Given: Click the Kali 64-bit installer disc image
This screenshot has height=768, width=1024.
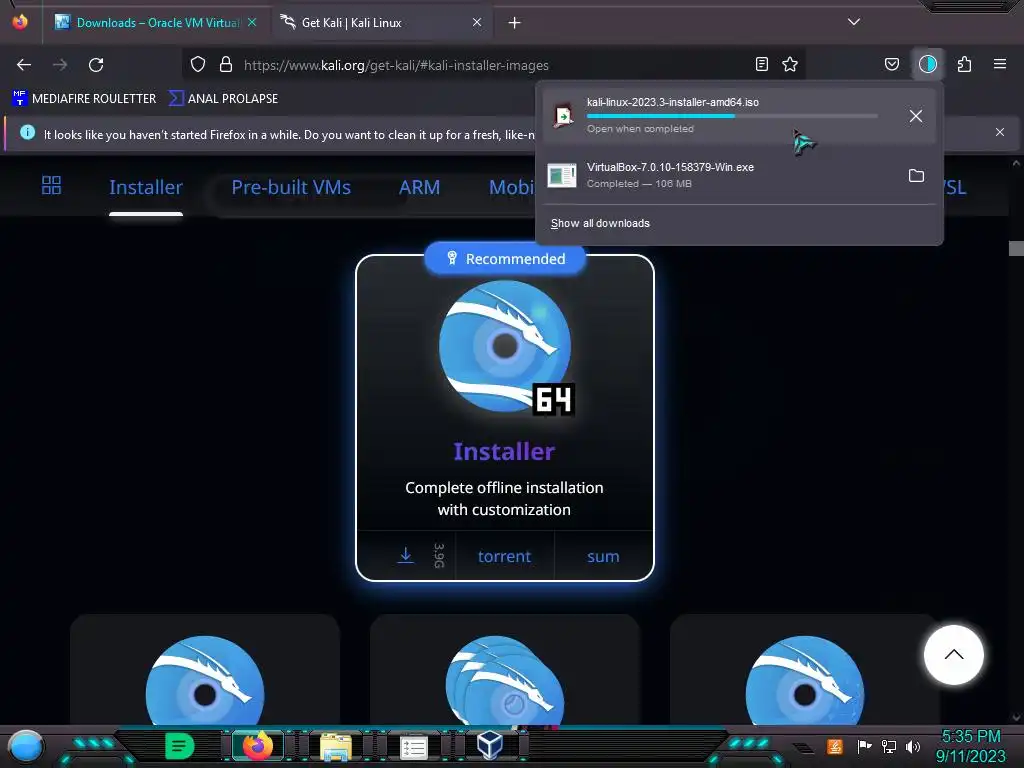Looking at the screenshot, I should pos(505,347).
